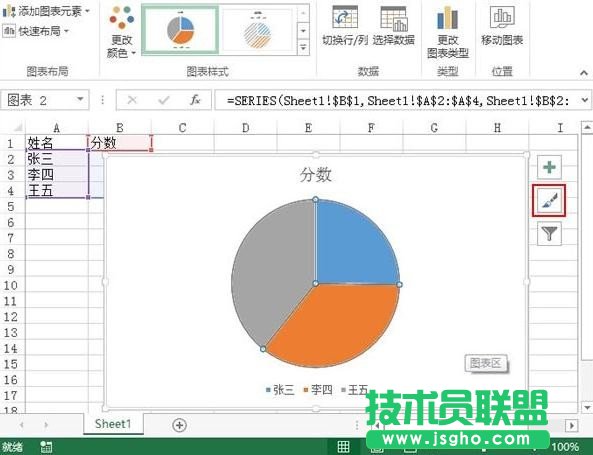Expand the chart styles gallery
593x455 pixels.
click(x=303, y=48)
